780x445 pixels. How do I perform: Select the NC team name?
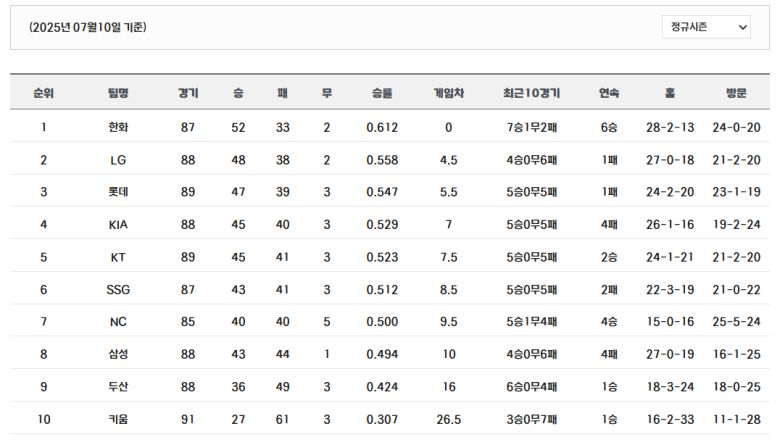coord(118,322)
